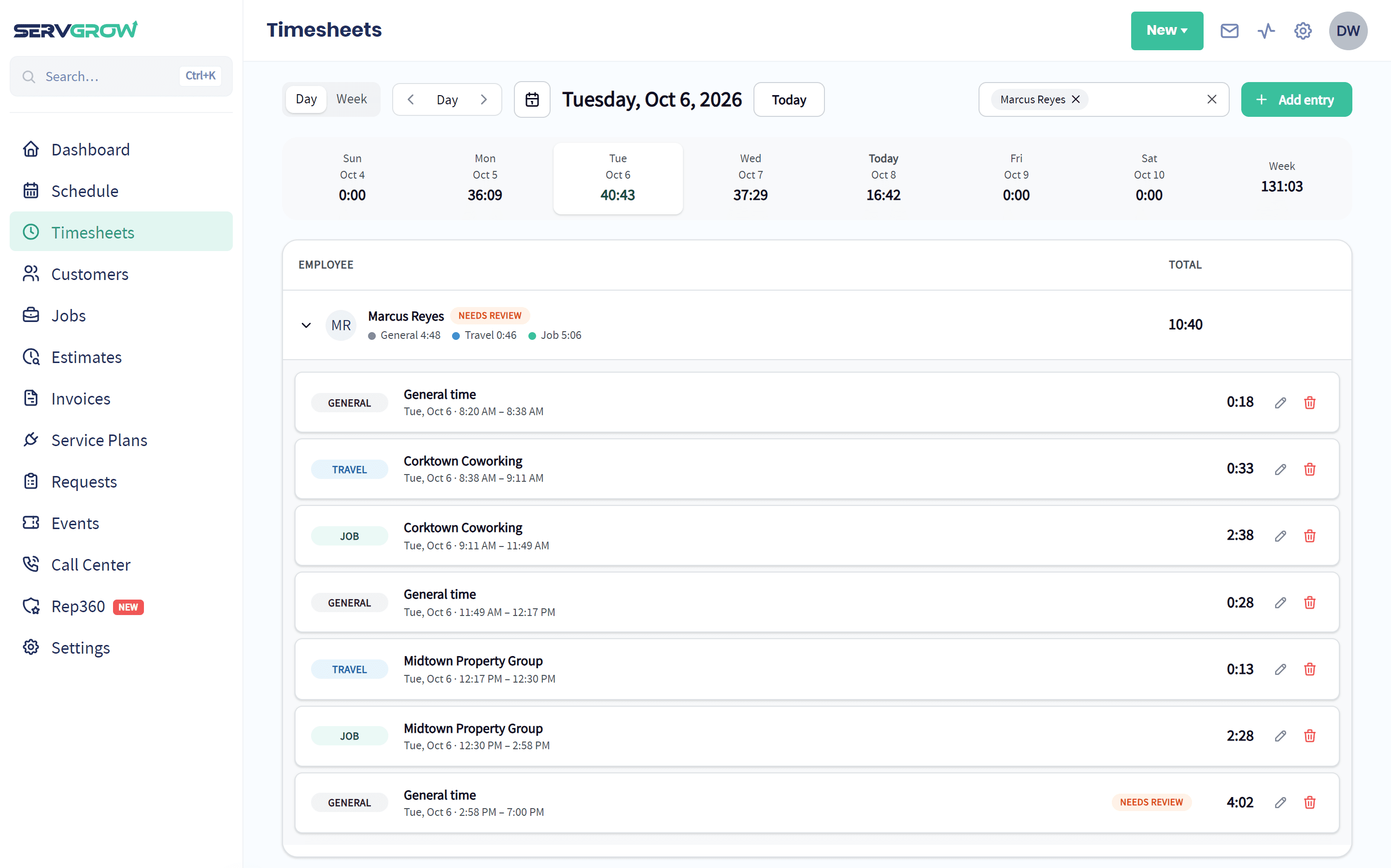Edit the Corktown Coworking travel entry
1391x868 pixels.
1280,469
